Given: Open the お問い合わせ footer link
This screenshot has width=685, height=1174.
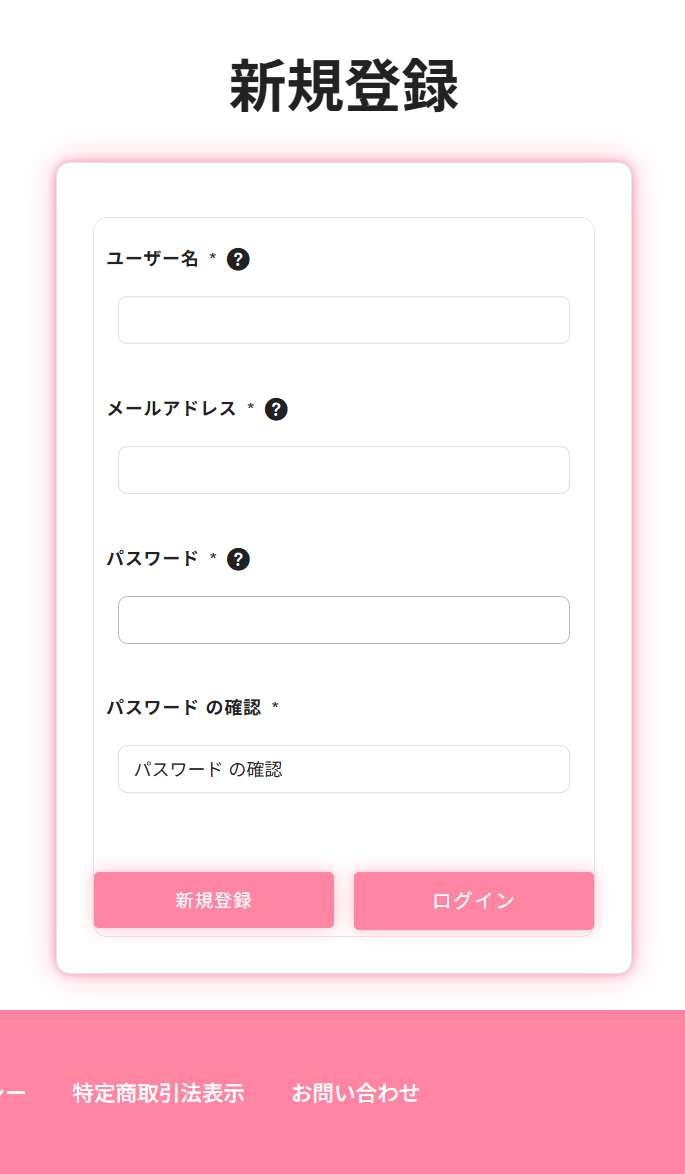Looking at the screenshot, I should pyautogui.click(x=356, y=1093).
